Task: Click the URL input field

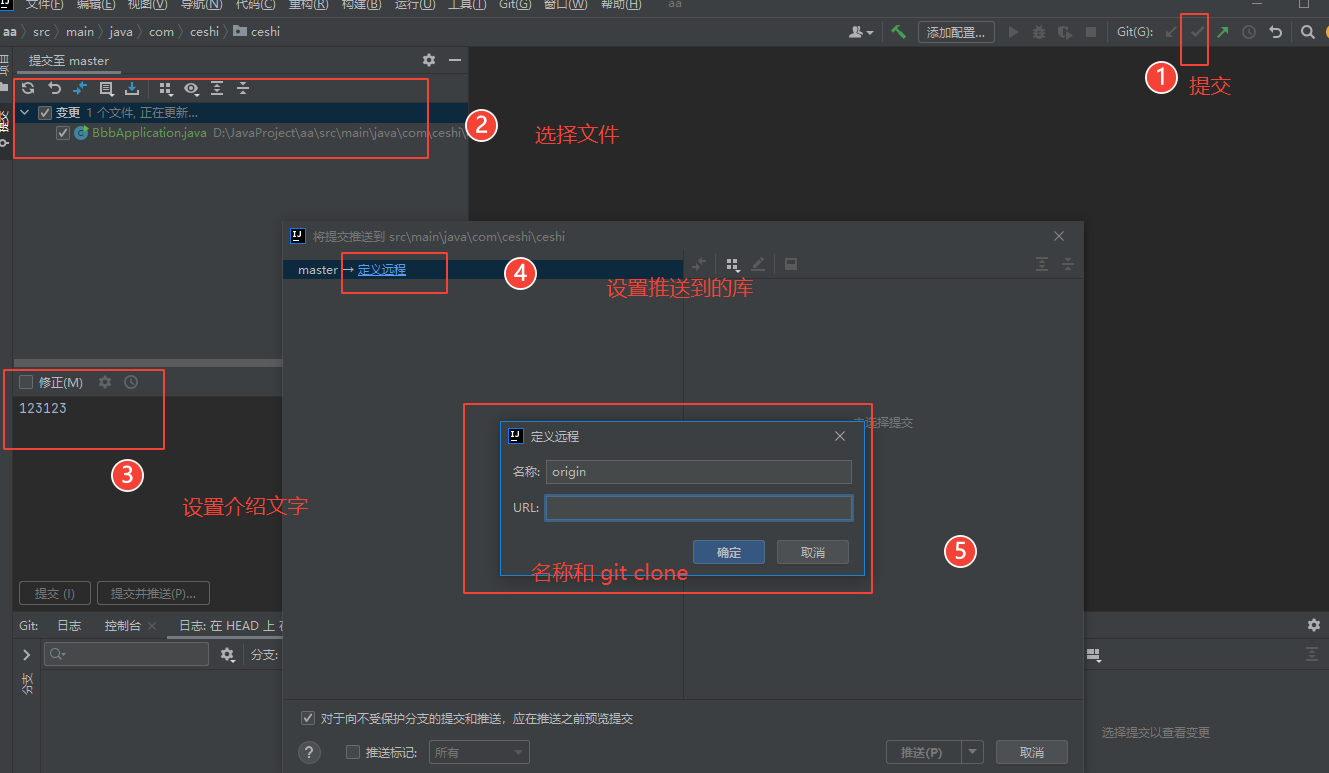Action: coord(698,508)
